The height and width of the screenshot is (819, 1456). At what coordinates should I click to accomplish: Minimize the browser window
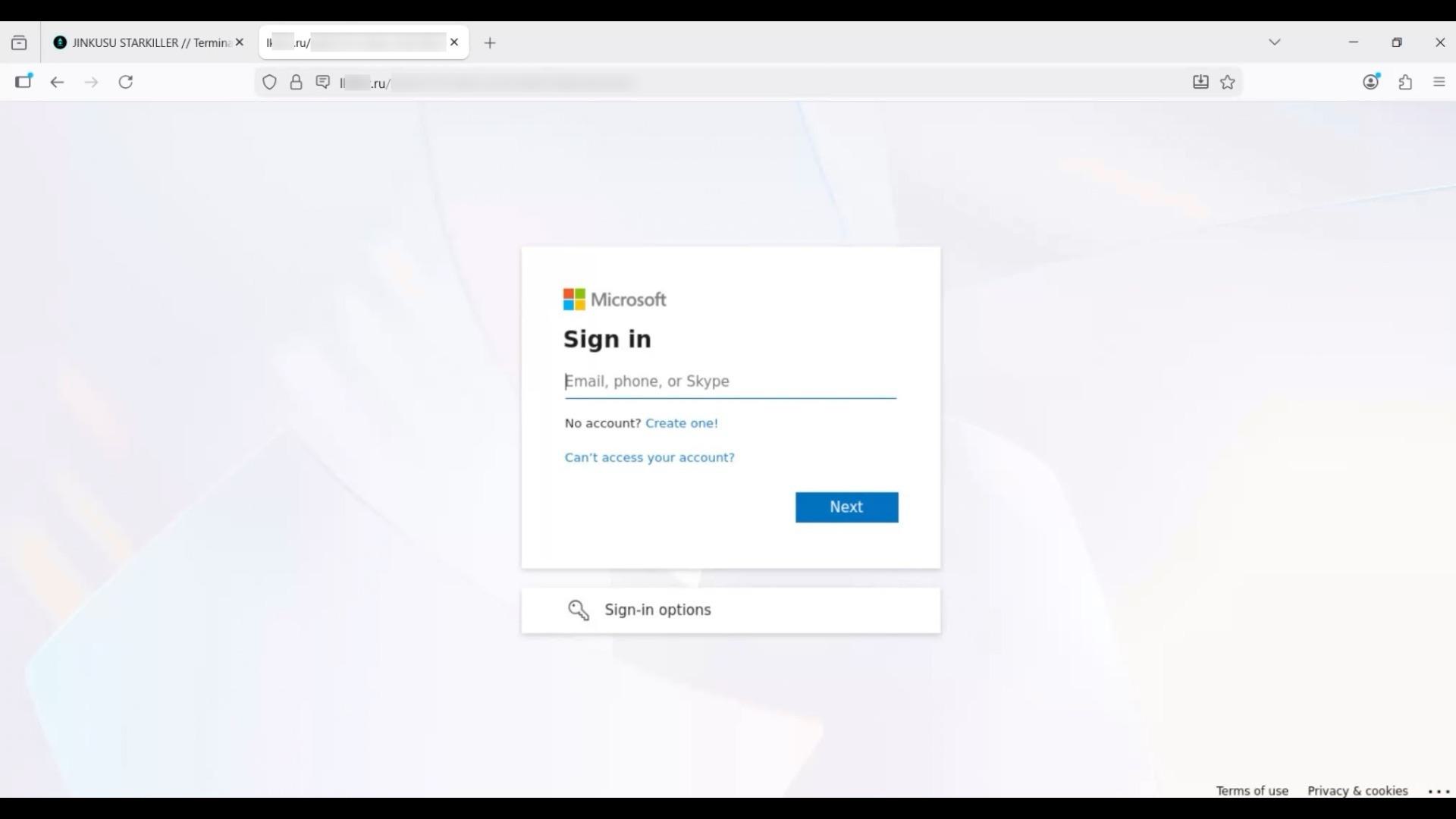point(1354,42)
